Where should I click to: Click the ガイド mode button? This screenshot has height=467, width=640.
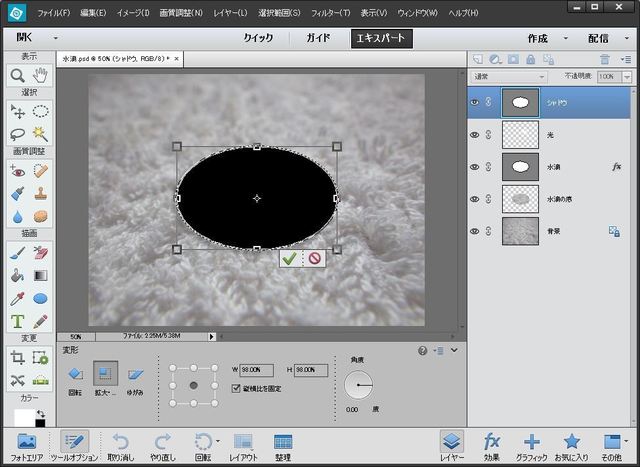coord(320,38)
